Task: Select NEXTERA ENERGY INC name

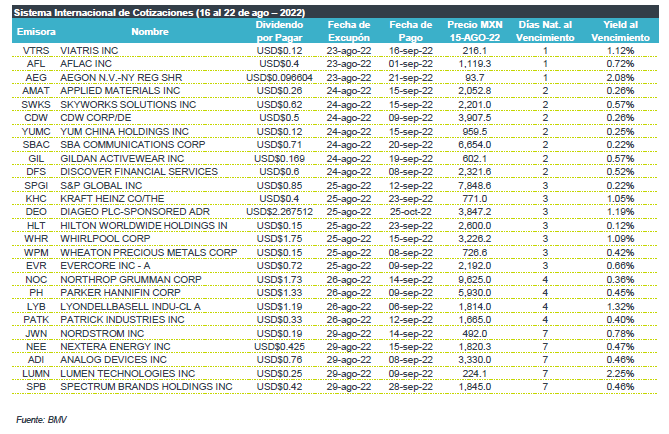Action: coord(115,347)
